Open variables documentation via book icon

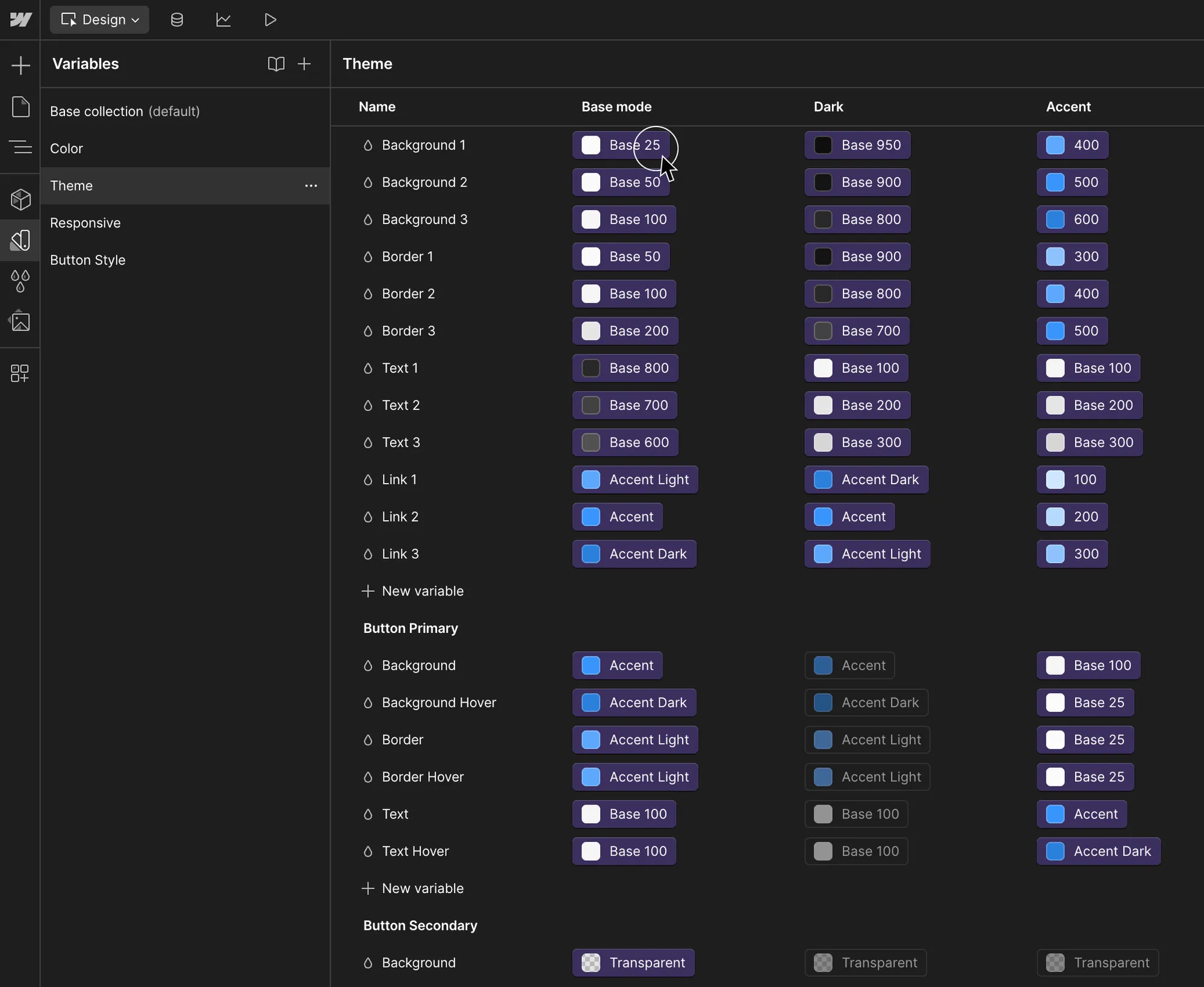point(276,64)
